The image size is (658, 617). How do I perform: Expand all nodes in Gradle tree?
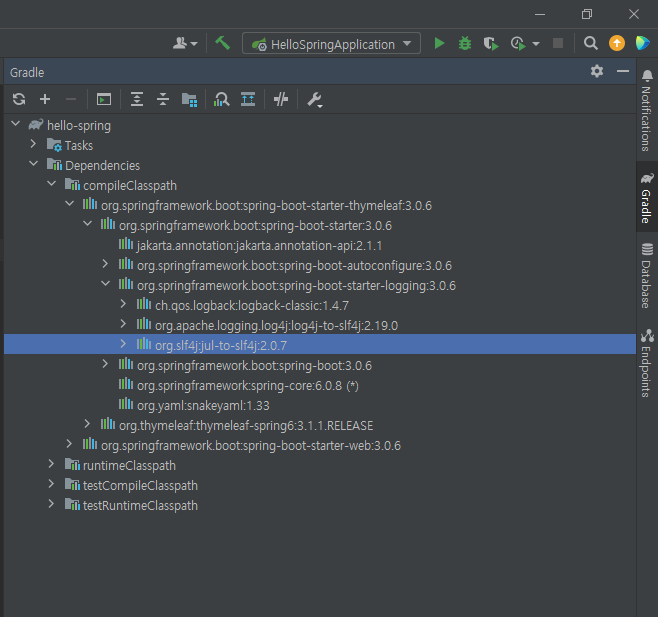coord(137,99)
